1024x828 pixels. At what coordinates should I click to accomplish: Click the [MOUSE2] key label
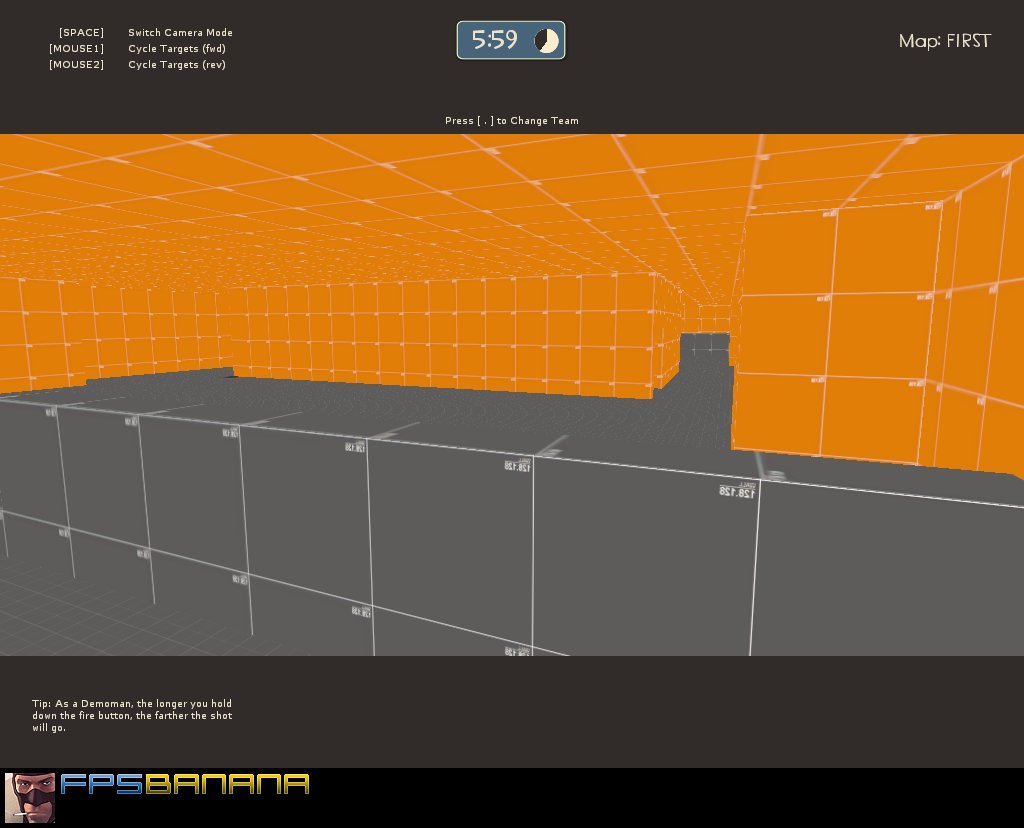click(76, 65)
